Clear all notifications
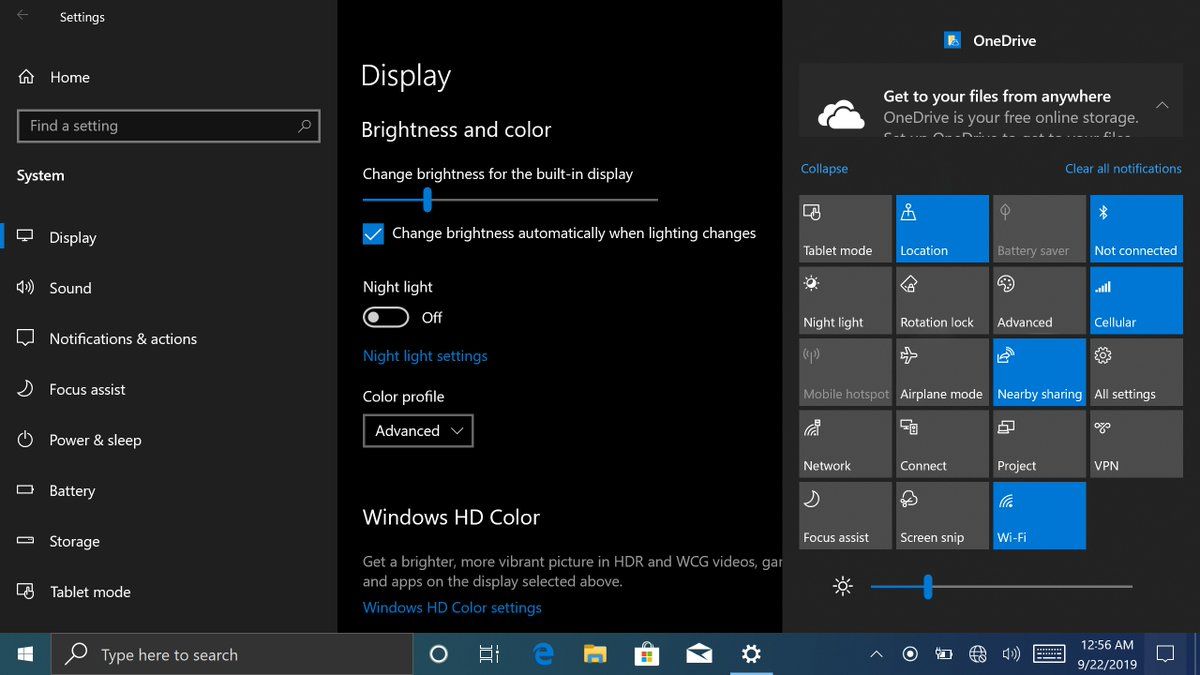 coord(1123,169)
